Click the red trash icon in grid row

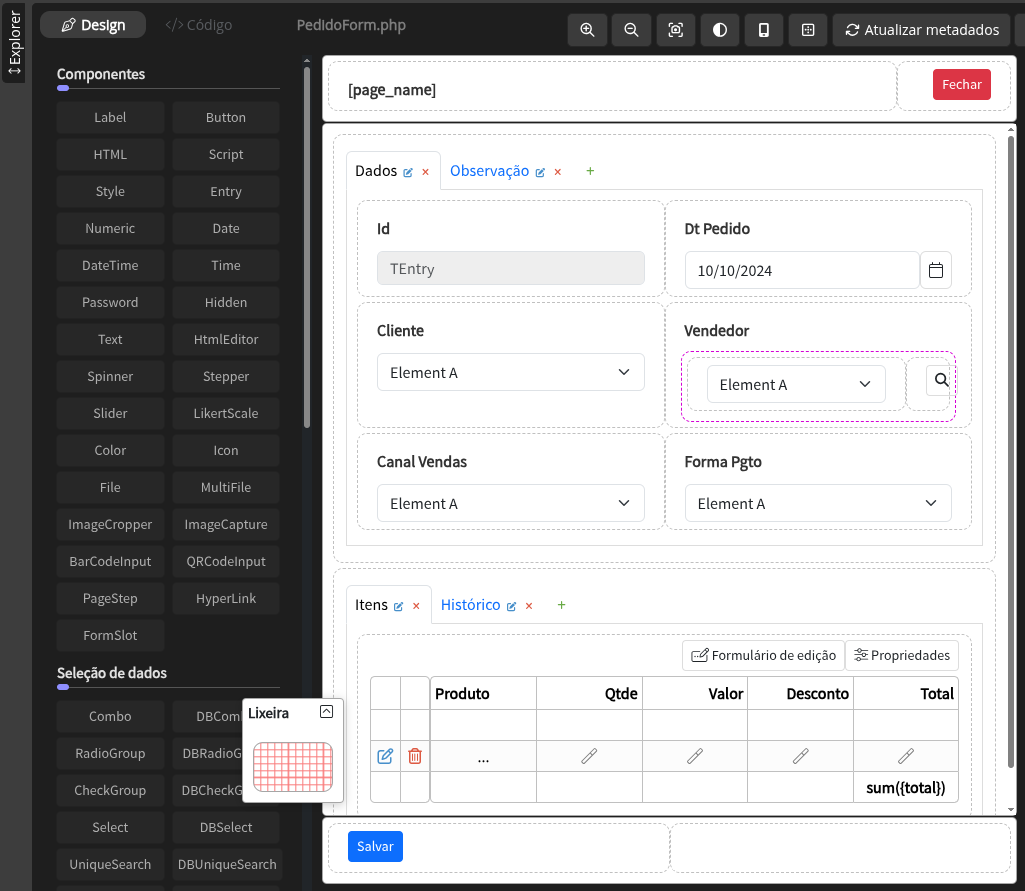415,756
